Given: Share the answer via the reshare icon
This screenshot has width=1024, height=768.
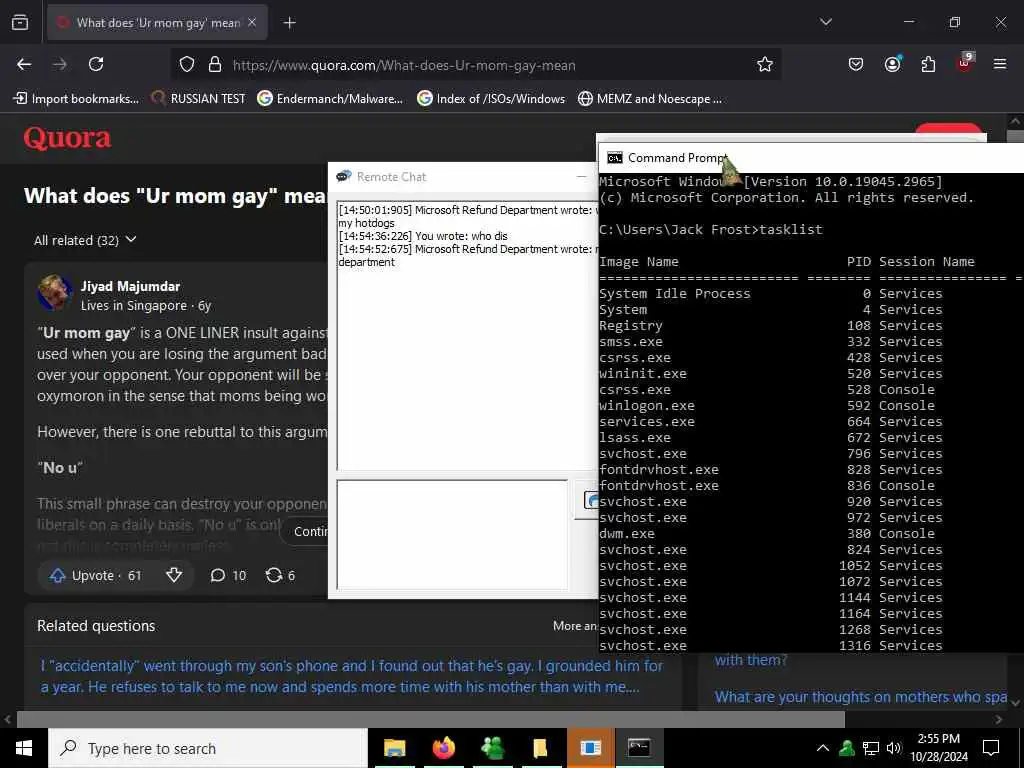Looking at the screenshot, I should click(x=280, y=575).
